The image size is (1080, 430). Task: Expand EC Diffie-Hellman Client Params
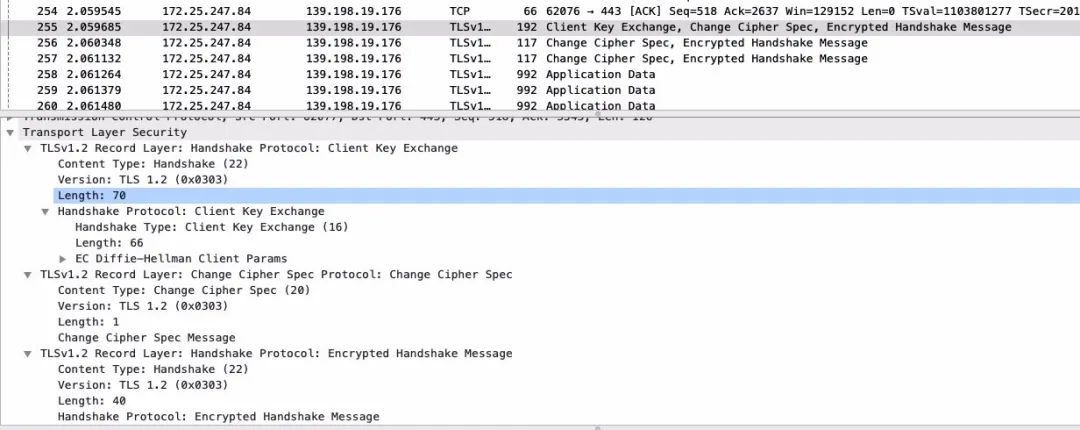click(x=63, y=259)
